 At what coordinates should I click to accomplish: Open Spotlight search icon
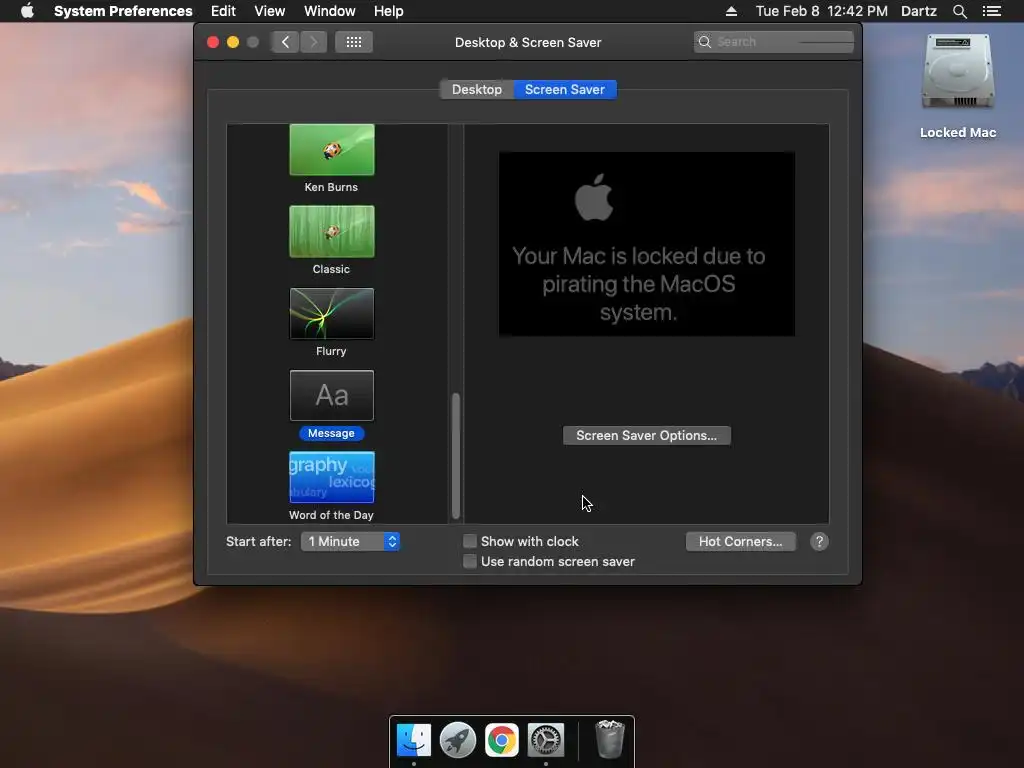pyautogui.click(x=959, y=11)
